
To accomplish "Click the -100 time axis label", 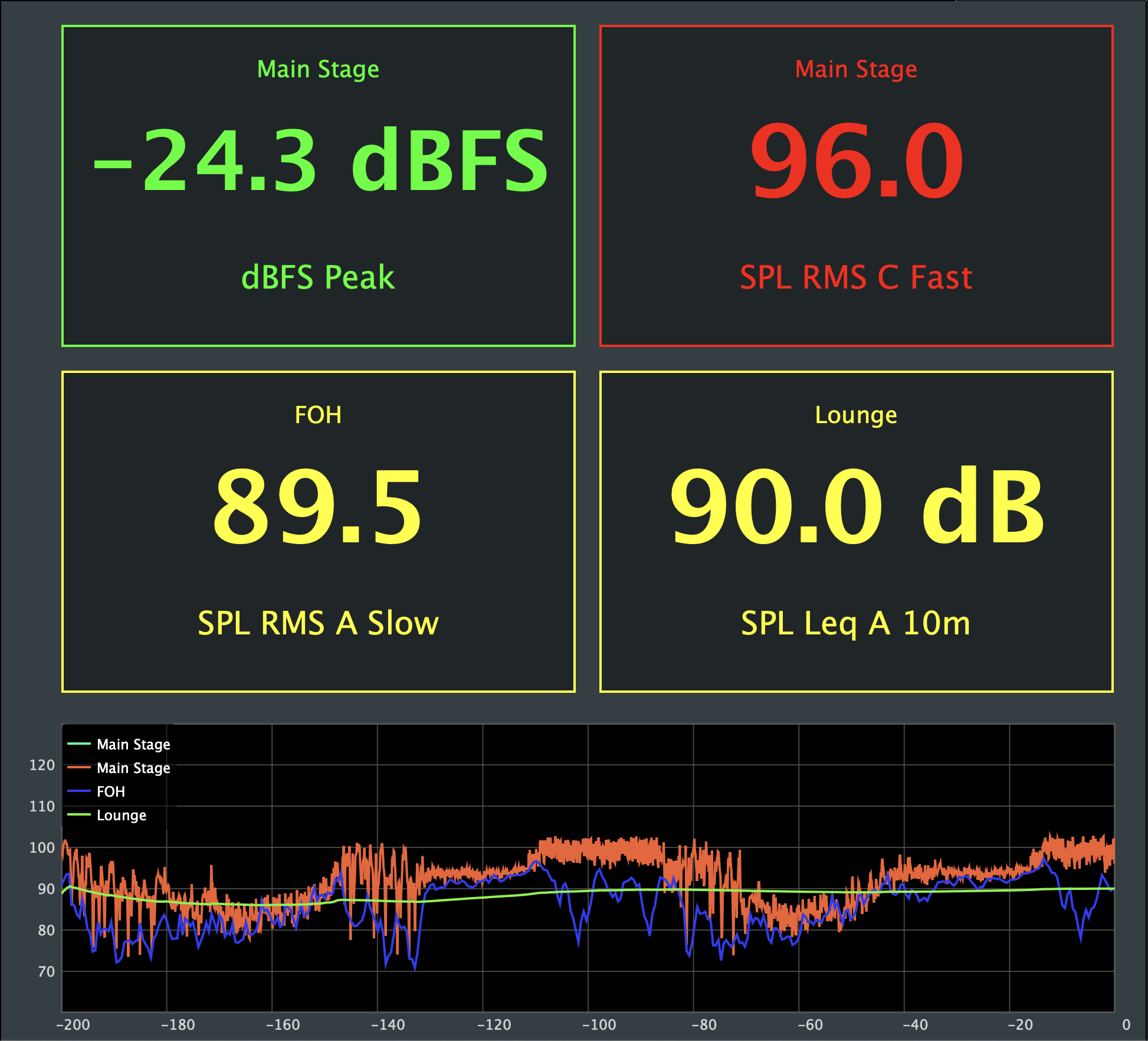I will pos(599,1024).
